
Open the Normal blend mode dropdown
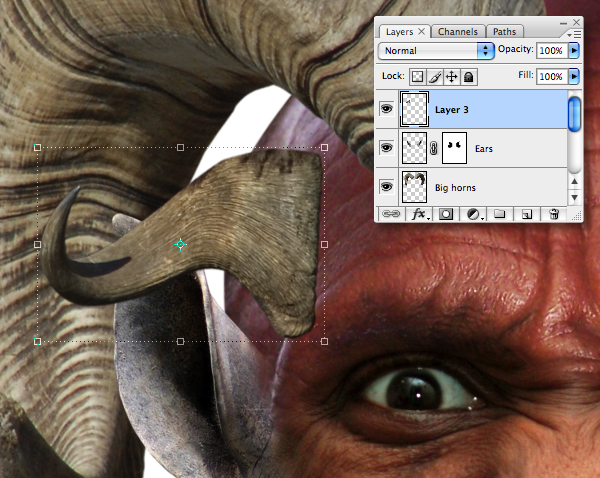click(436, 51)
